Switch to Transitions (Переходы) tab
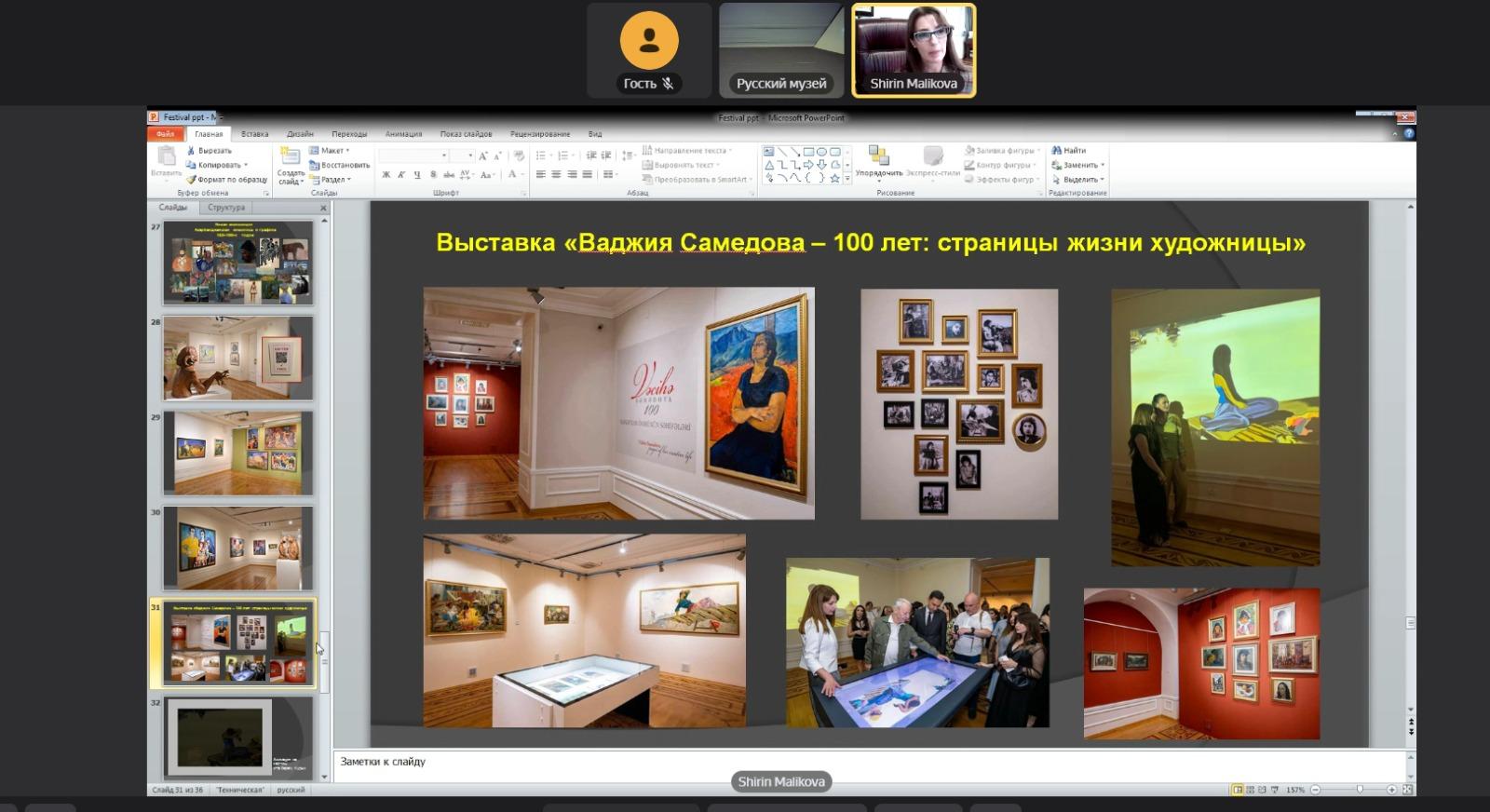The height and width of the screenshot is (812, 1490). click(349, 134)
